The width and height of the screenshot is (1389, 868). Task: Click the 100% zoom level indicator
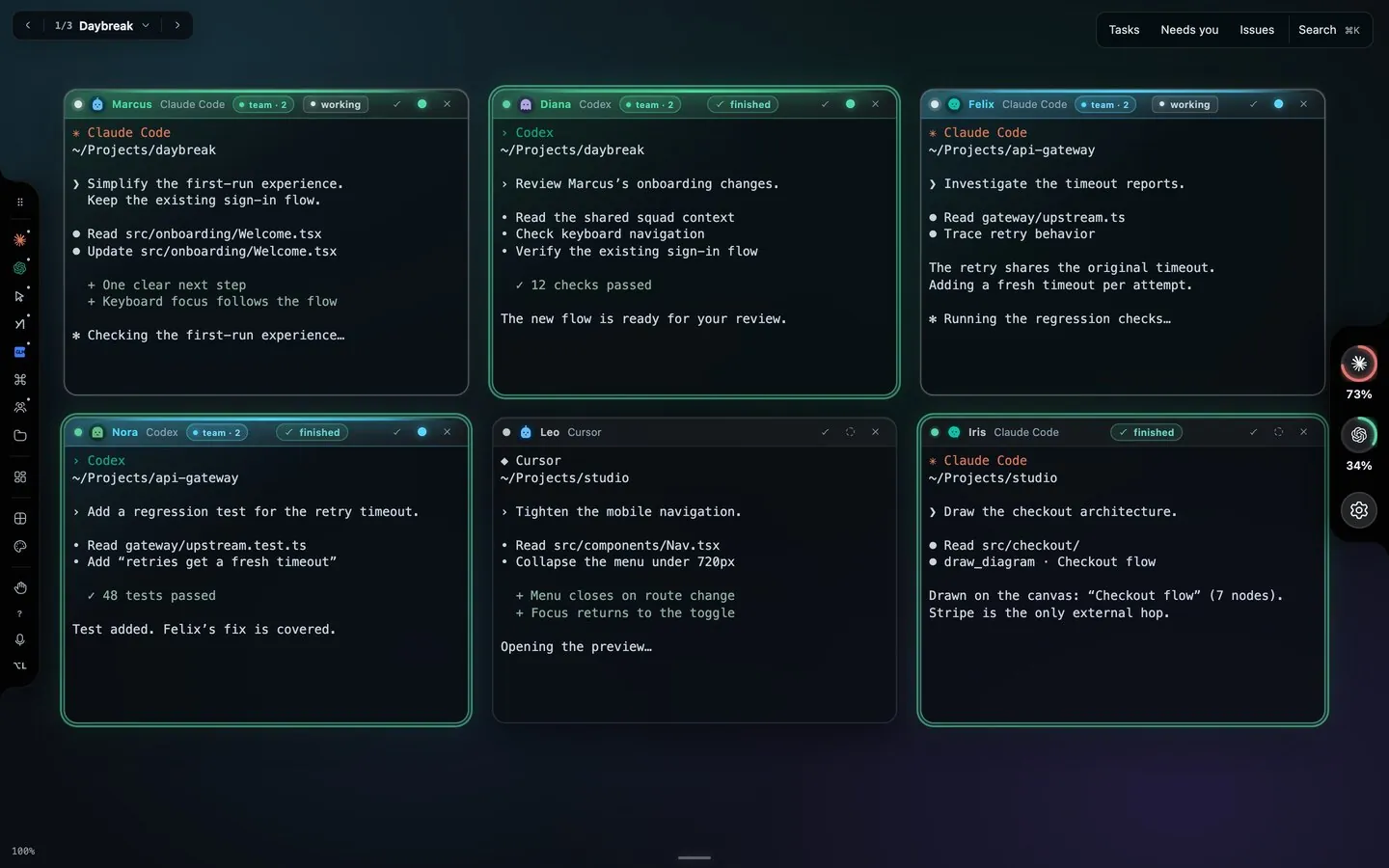click(23, 852)
